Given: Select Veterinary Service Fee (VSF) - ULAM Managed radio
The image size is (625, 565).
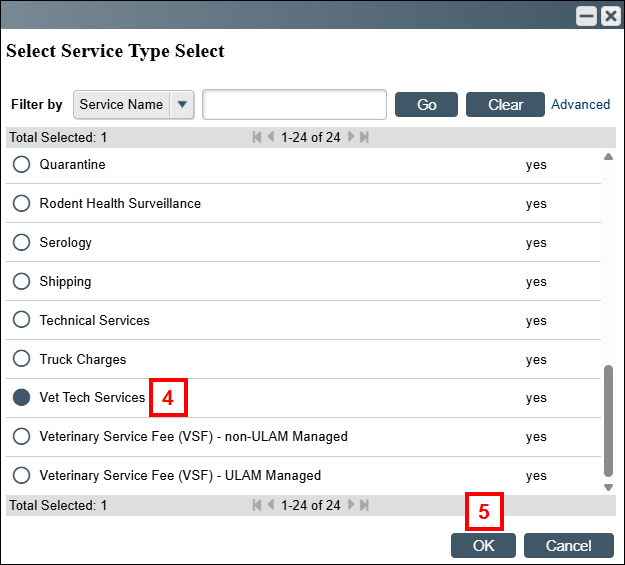Looking at the screenshot, I should [21, 475].
